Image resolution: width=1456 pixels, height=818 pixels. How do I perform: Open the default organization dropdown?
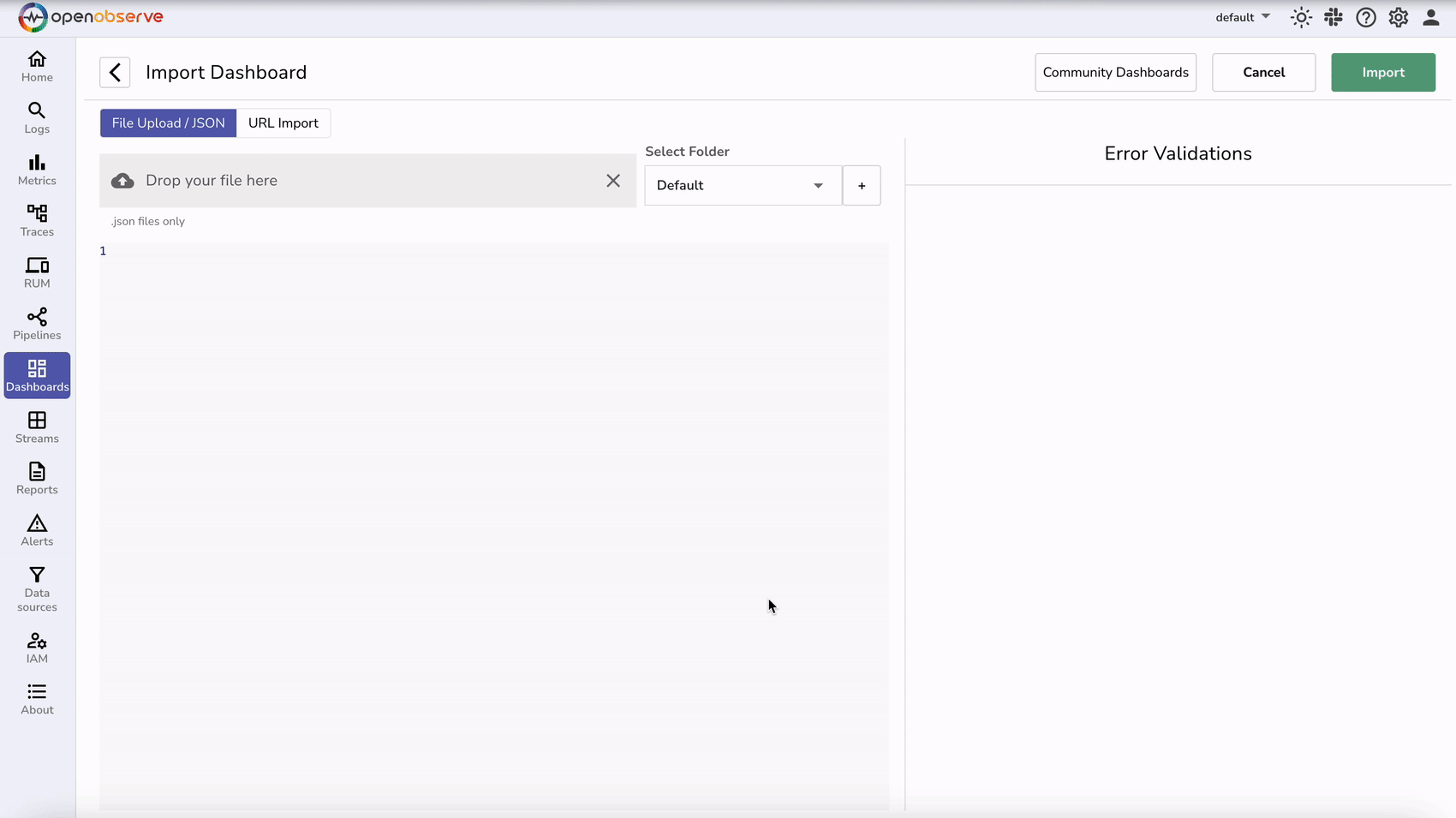pyautogui.click(x=1242, y=17)
